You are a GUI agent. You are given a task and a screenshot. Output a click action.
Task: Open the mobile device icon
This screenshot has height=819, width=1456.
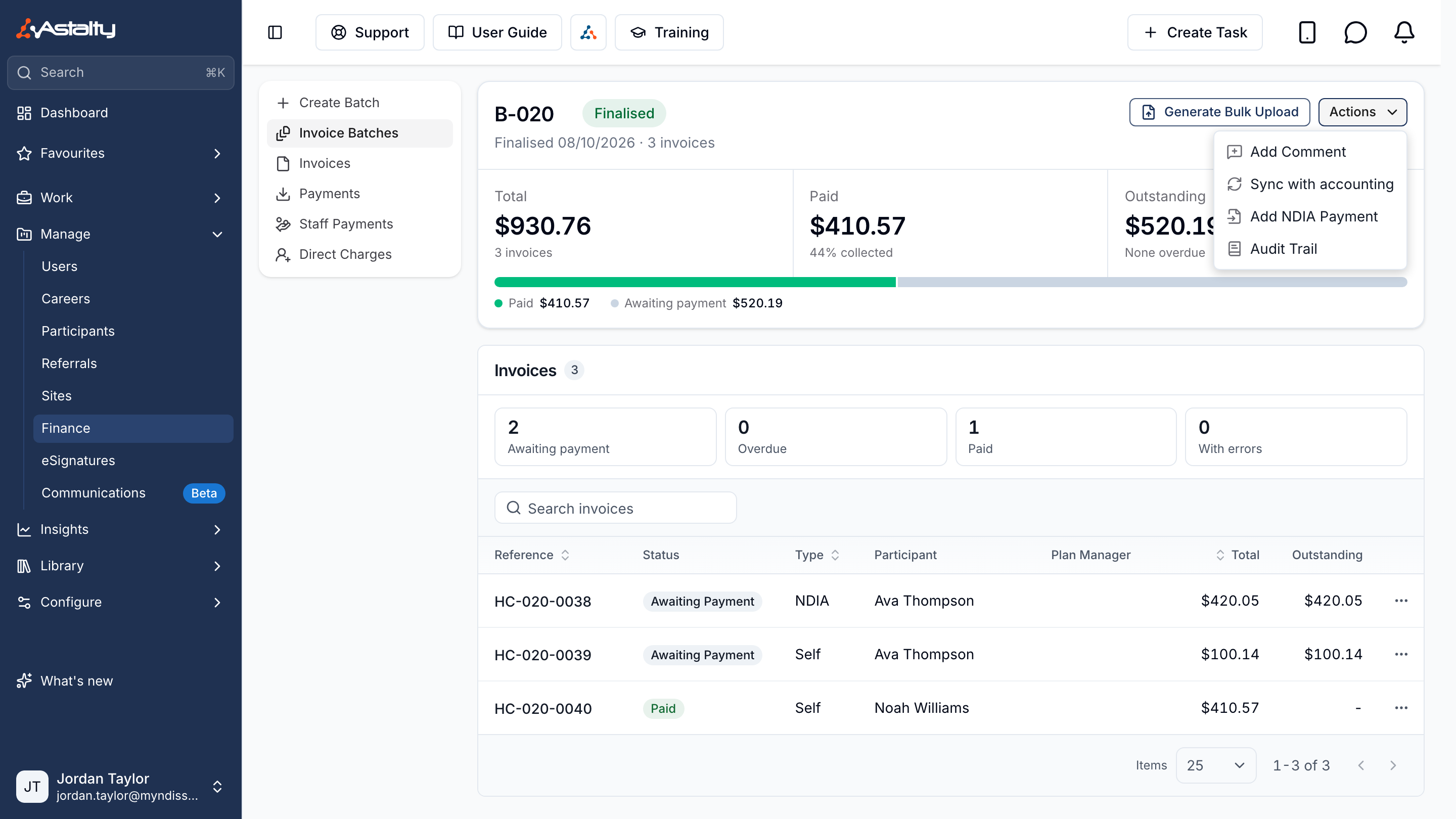(1307, 32)
